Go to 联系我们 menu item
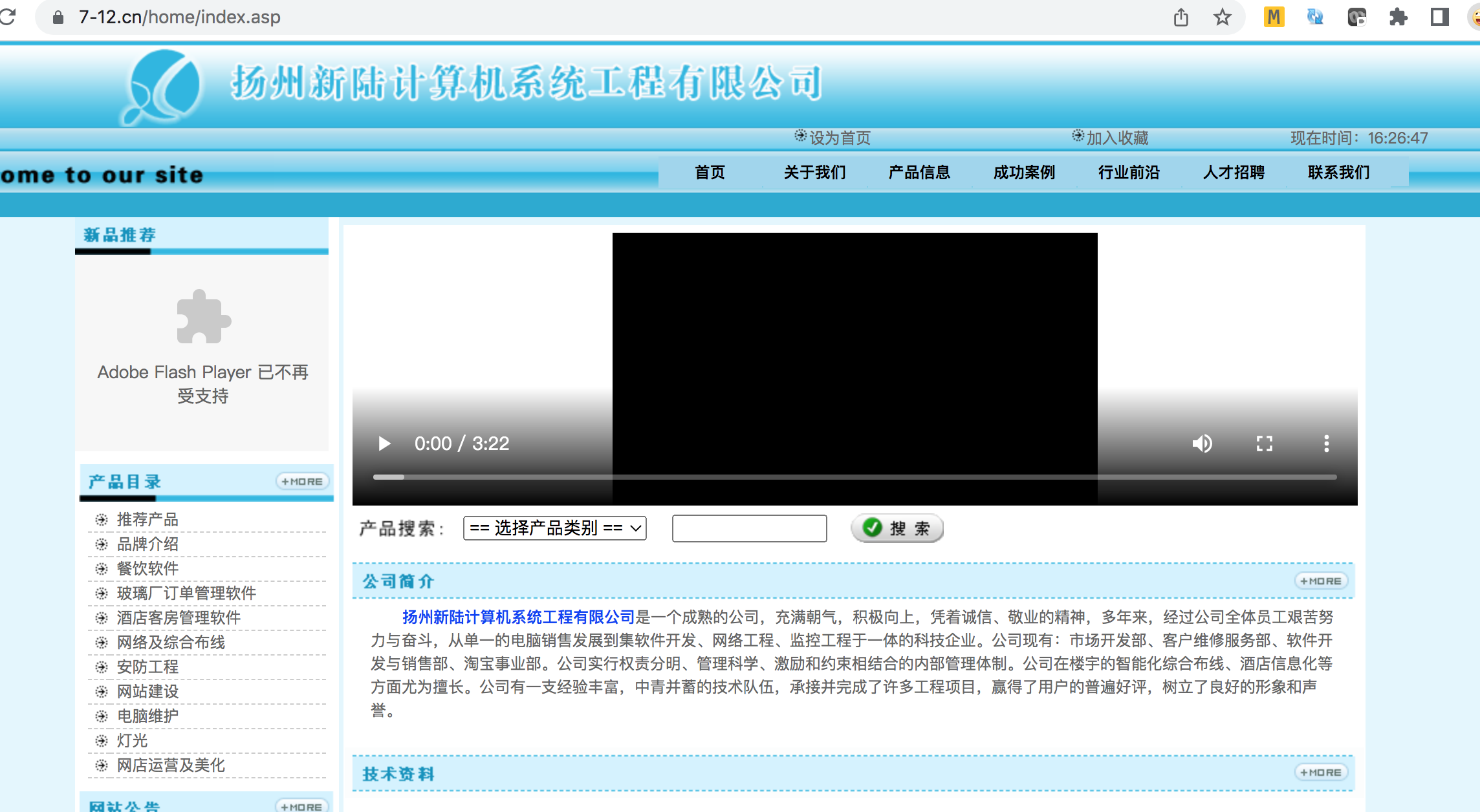 click(1338, 173)
